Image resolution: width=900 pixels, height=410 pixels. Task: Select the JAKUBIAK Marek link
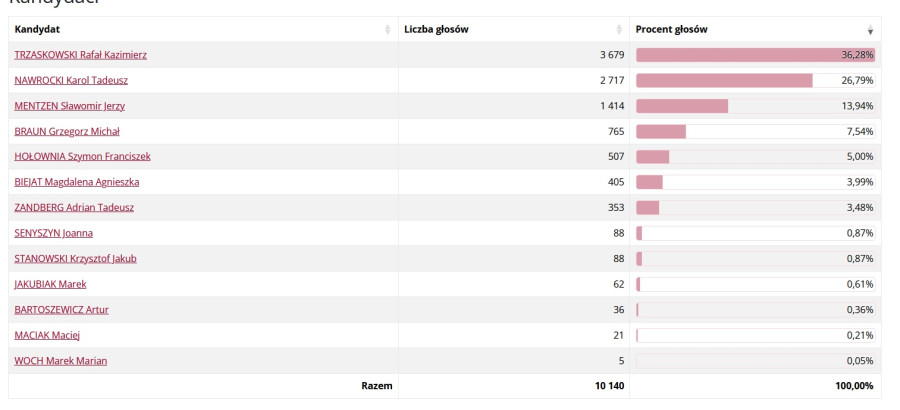[x=50, y=284]
